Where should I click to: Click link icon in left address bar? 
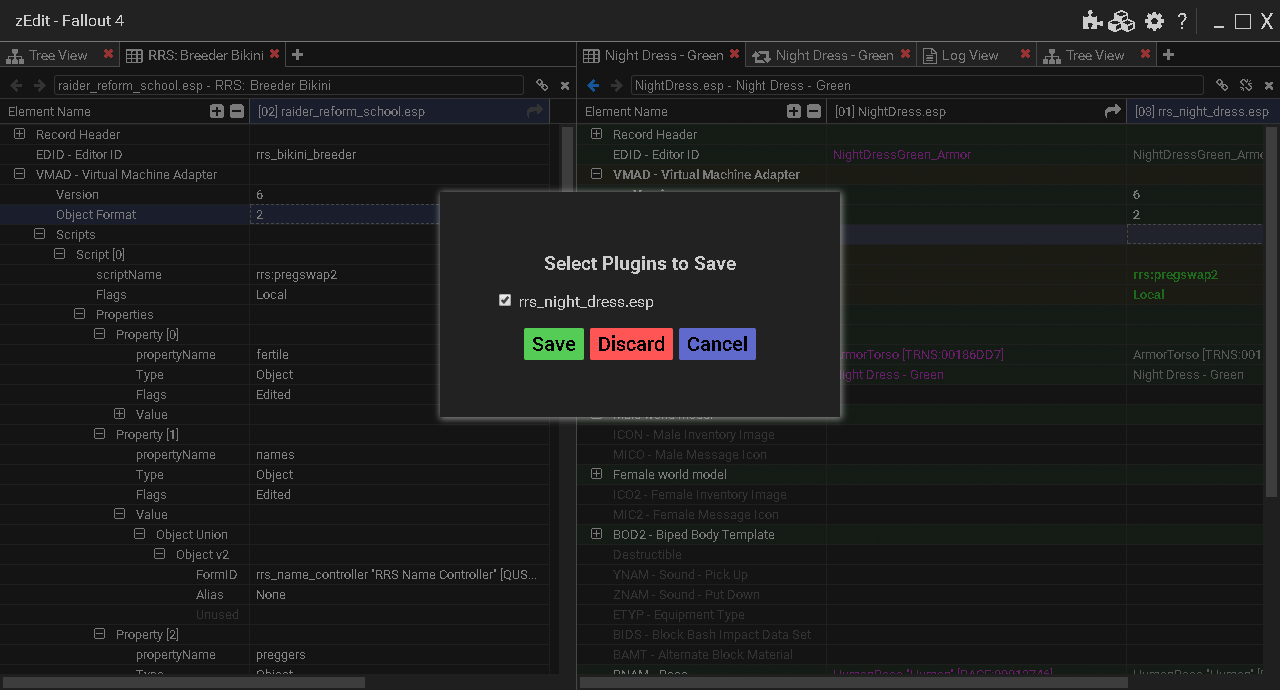[542, 86]
